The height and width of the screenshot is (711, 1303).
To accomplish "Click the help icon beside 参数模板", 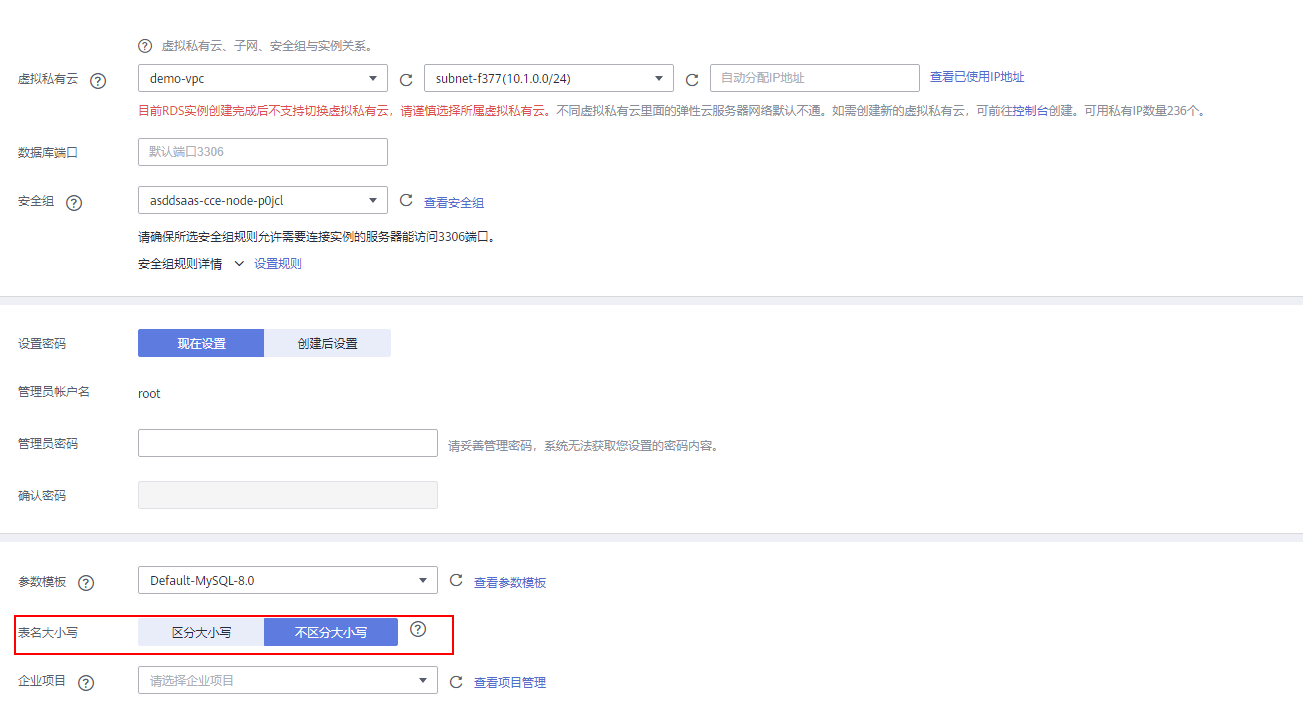I will (86, 583).
